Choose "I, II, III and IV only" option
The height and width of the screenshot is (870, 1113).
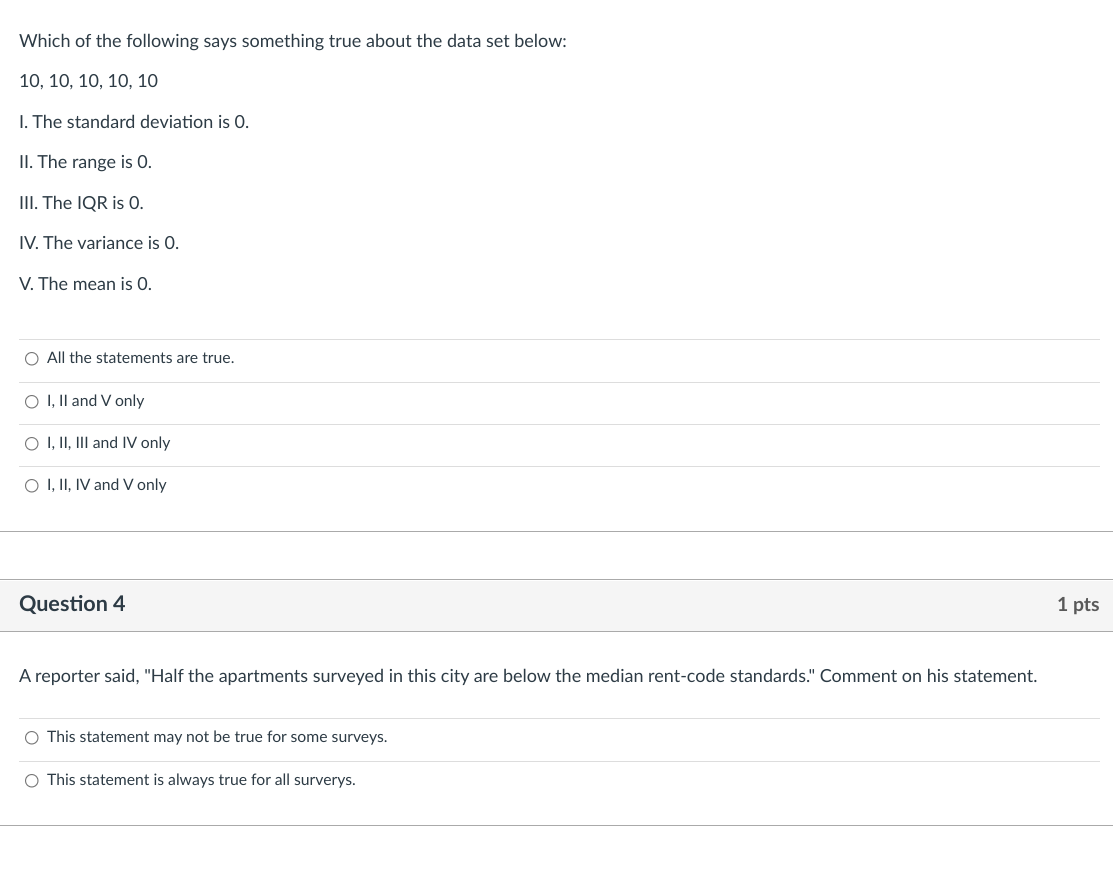pos(31,443)
